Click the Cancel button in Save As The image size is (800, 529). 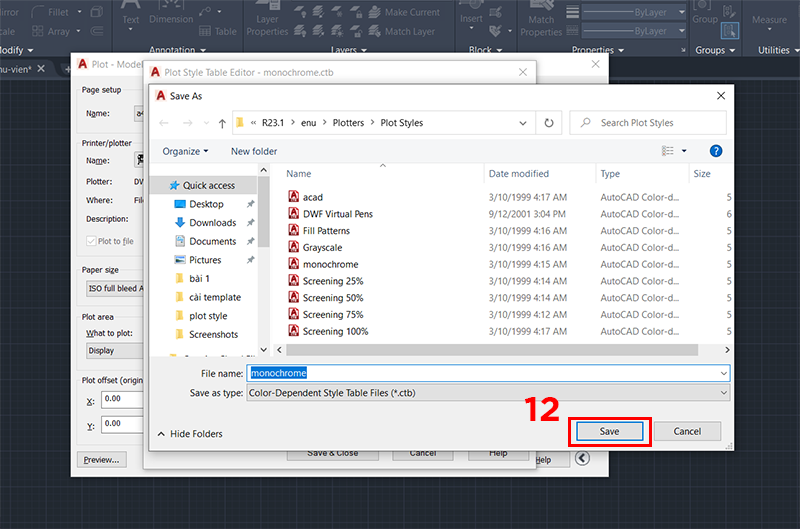pos(687,431)
